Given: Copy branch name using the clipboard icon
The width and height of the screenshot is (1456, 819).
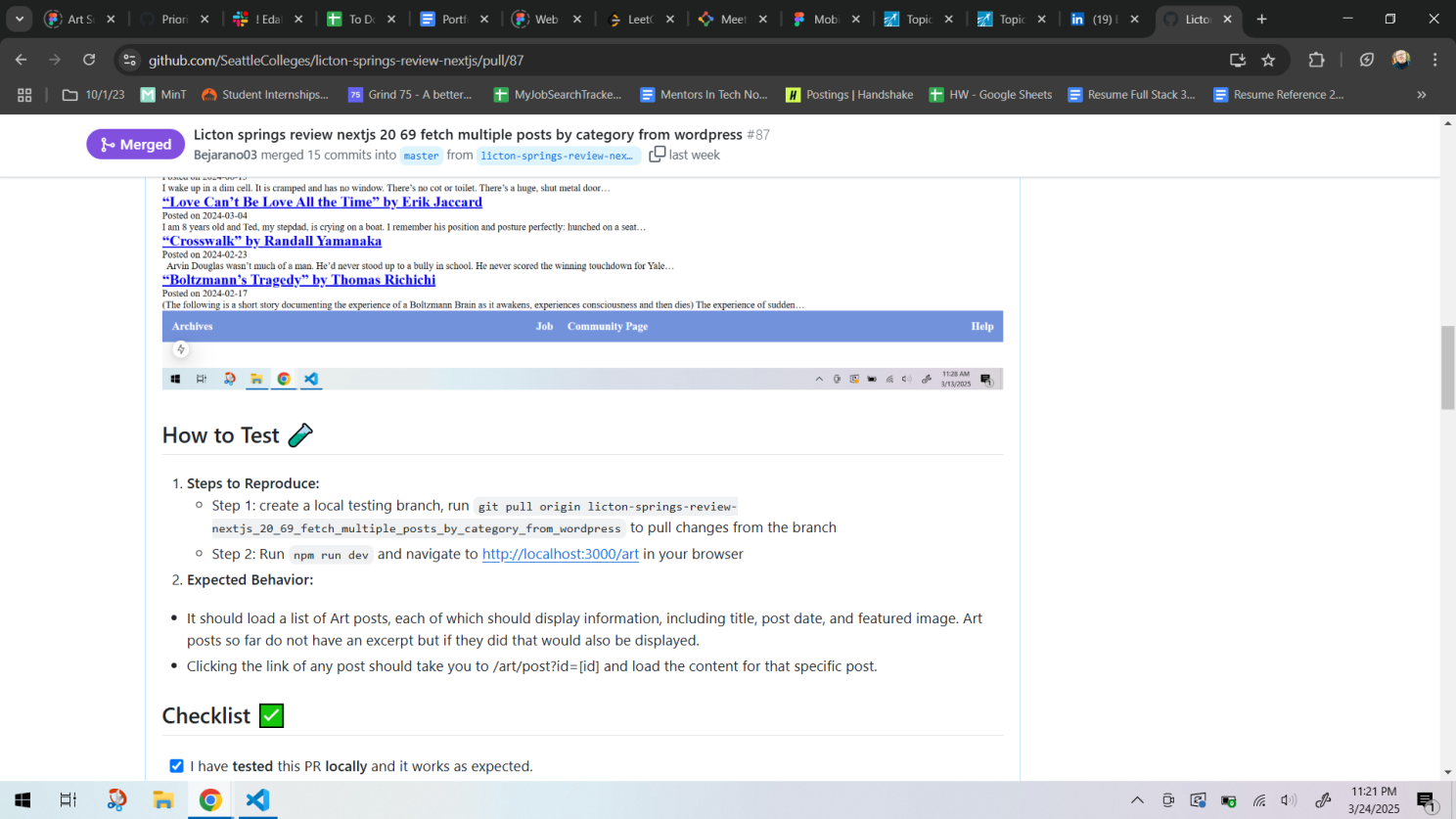Looking at the screenshot, I should (x=657, y=155).
